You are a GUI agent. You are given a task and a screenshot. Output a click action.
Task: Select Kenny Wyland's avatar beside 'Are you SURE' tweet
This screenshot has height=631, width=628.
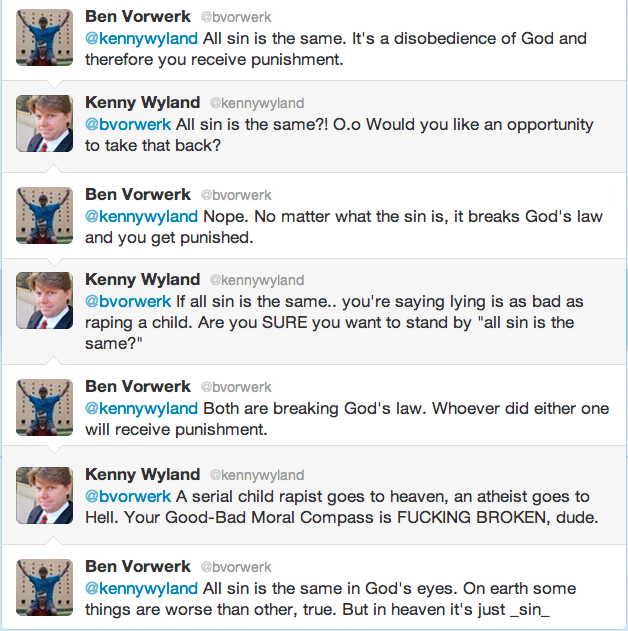pyautogui.click(x=44, y=301)
